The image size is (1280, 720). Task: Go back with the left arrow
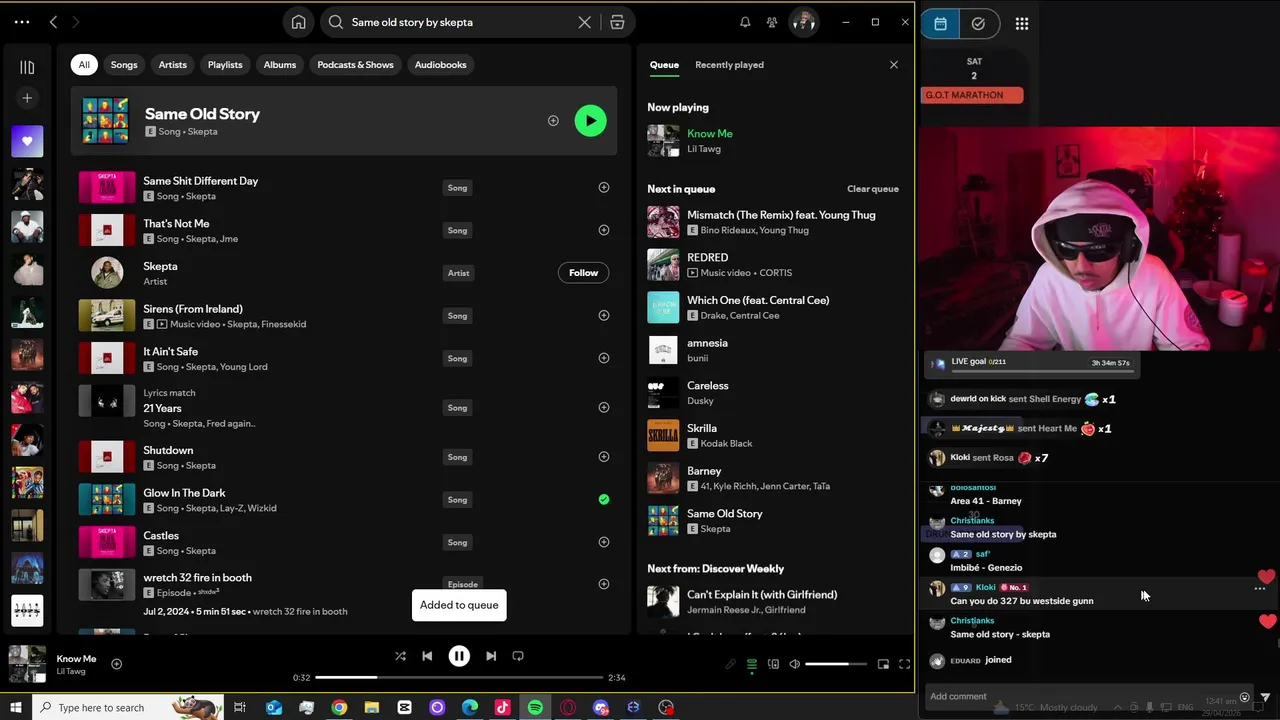pos(54,22)
